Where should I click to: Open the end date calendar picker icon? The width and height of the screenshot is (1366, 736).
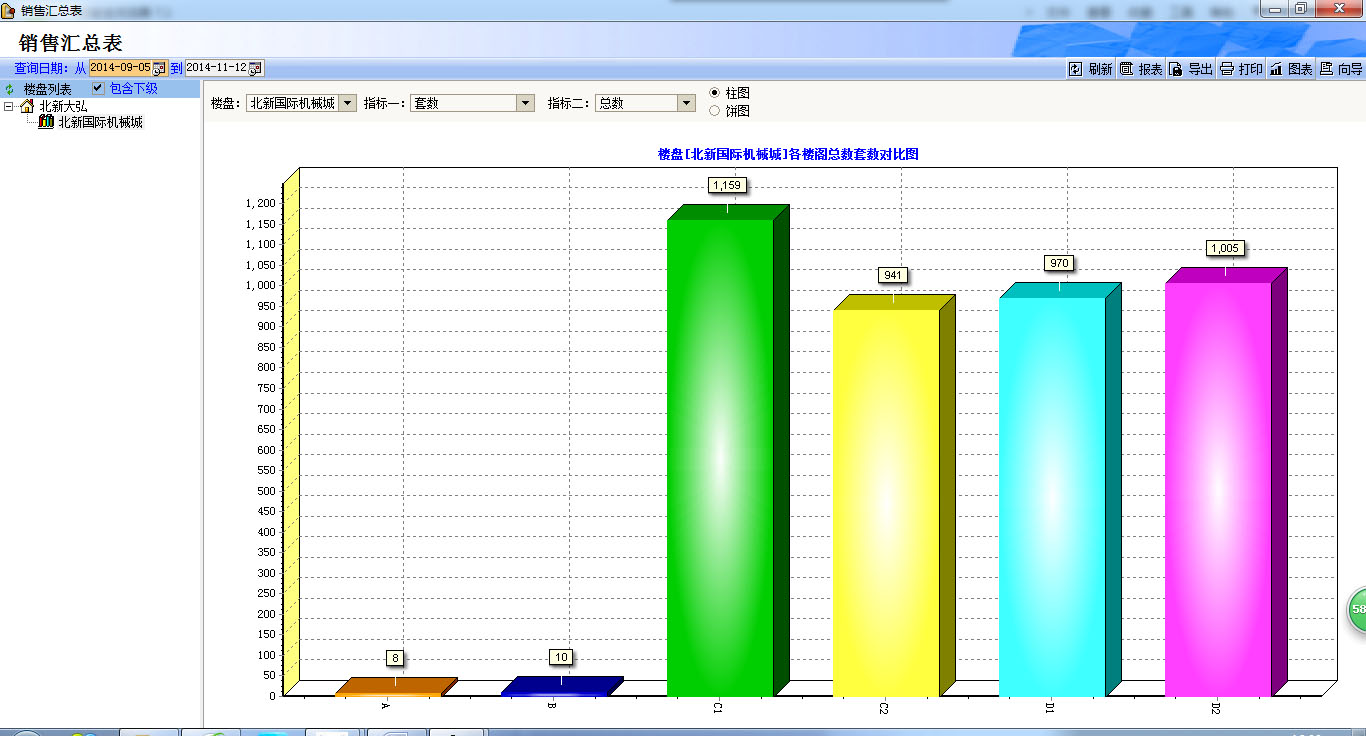click(x=255, y=68)
